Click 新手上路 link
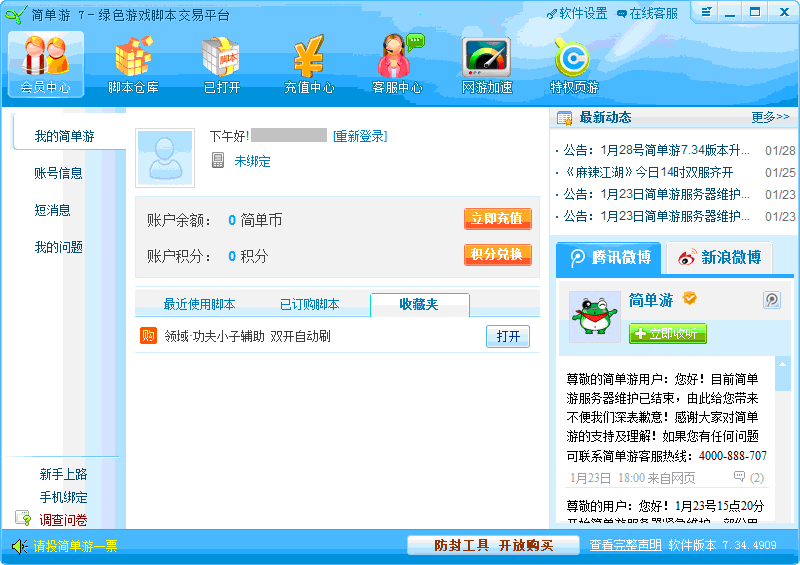Viewport: 800px width, 565px height. pyautogui.click(x=63, y=474)
